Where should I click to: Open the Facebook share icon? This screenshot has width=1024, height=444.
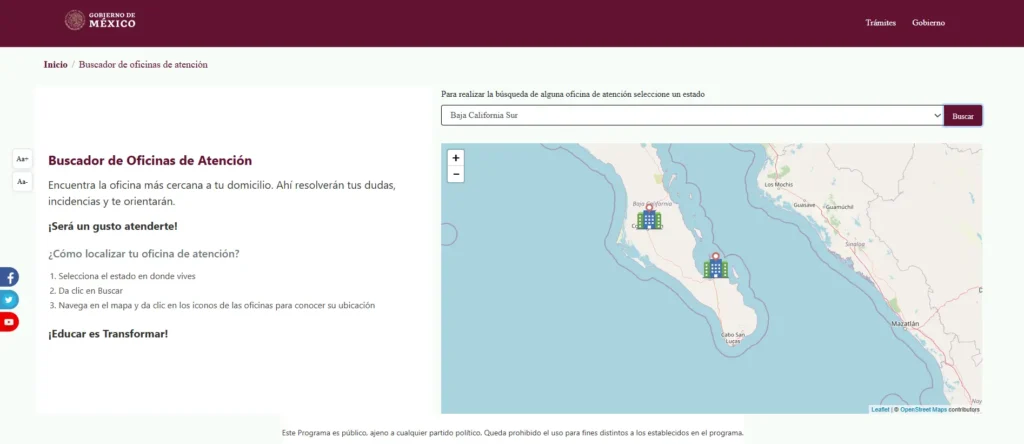pyautogui.click(x=8, y=277)
